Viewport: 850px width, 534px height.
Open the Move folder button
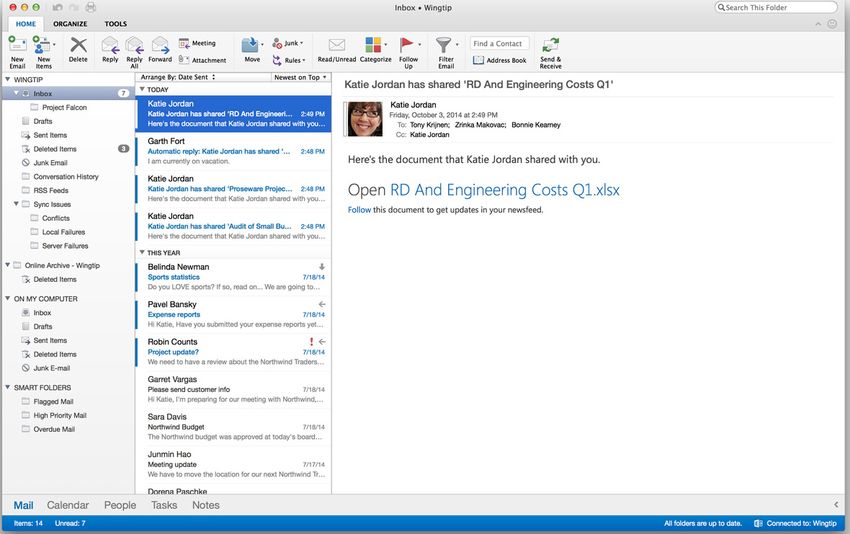click(x=252, y=50)
